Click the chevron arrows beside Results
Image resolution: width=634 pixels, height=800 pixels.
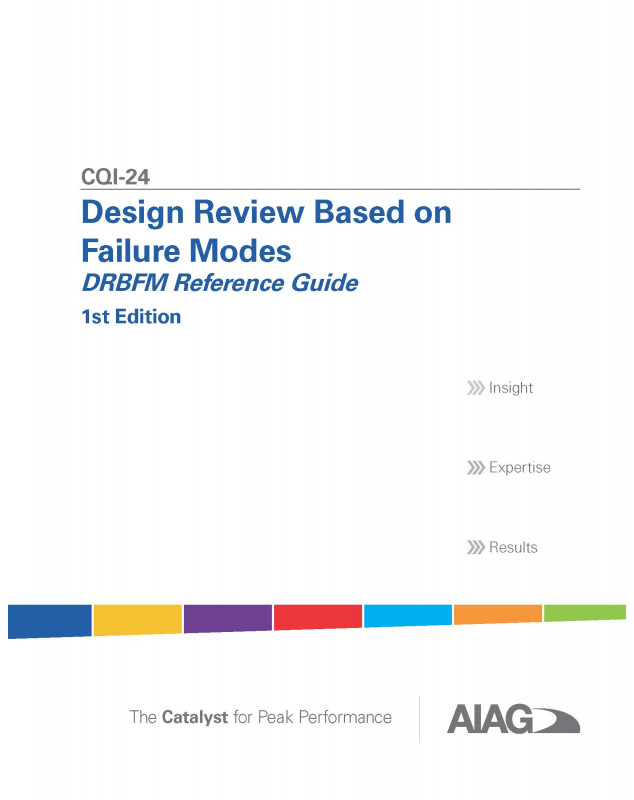pos(475,547)
